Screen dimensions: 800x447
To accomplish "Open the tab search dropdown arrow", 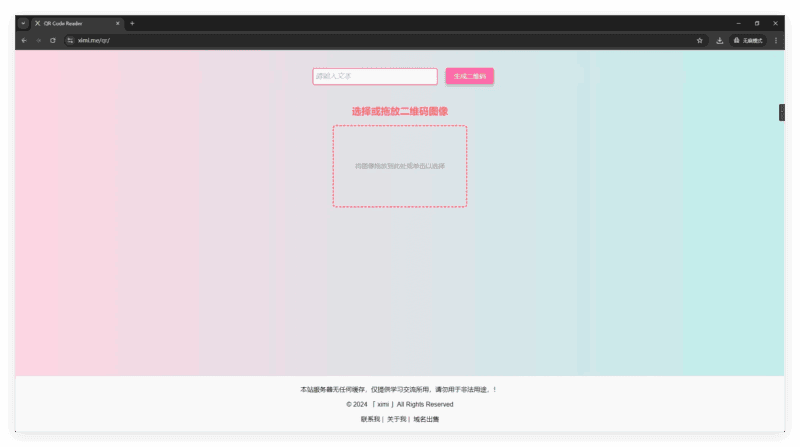I will [23, 23].
